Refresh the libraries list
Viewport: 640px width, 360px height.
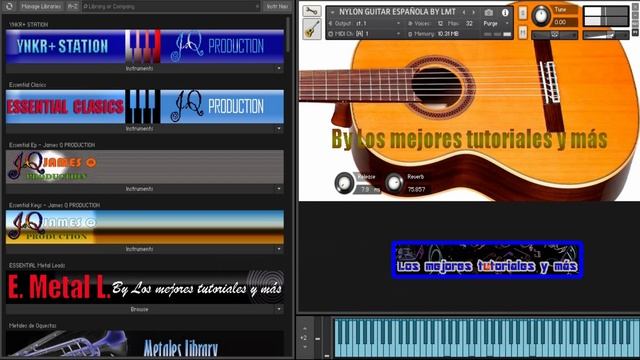9,6
